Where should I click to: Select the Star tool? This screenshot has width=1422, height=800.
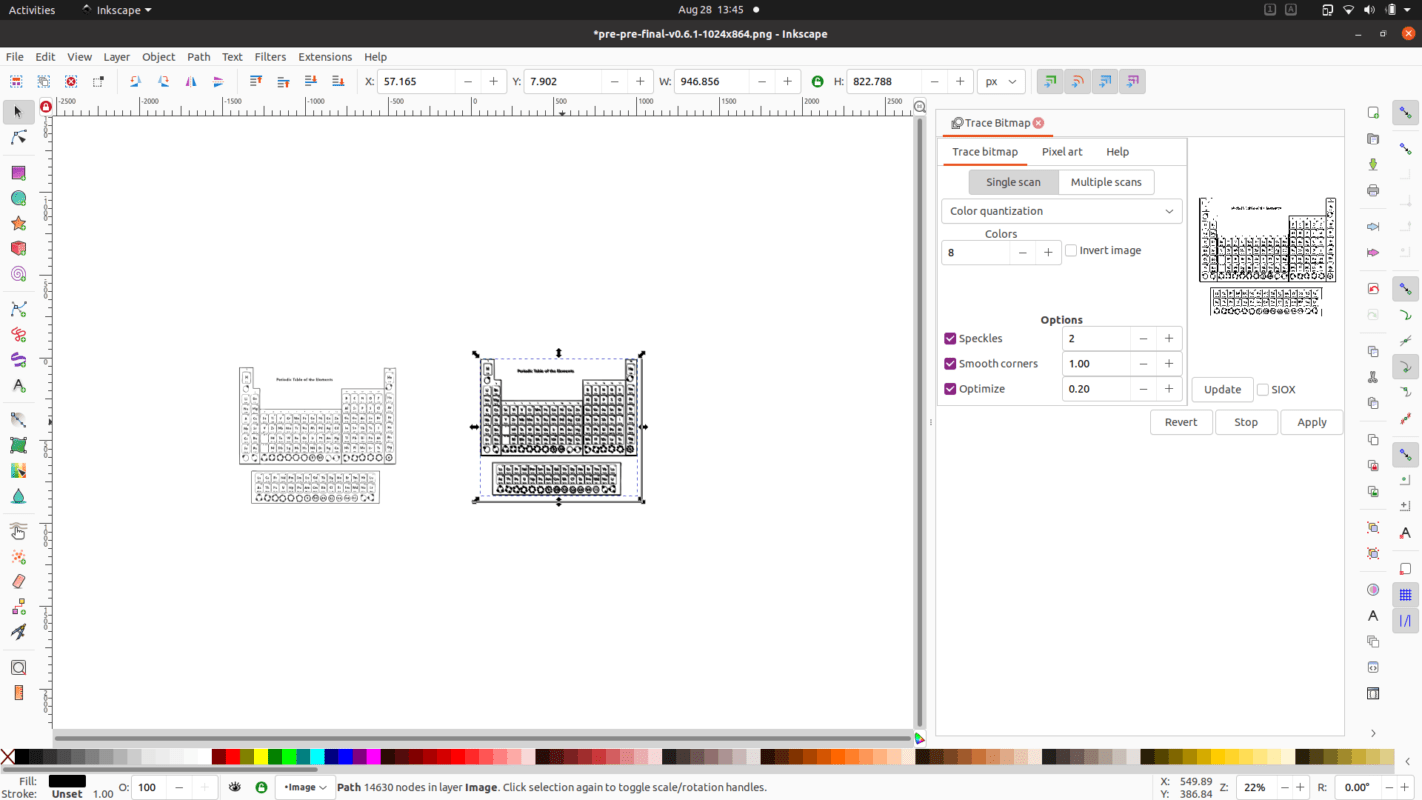tap(16, 223)
